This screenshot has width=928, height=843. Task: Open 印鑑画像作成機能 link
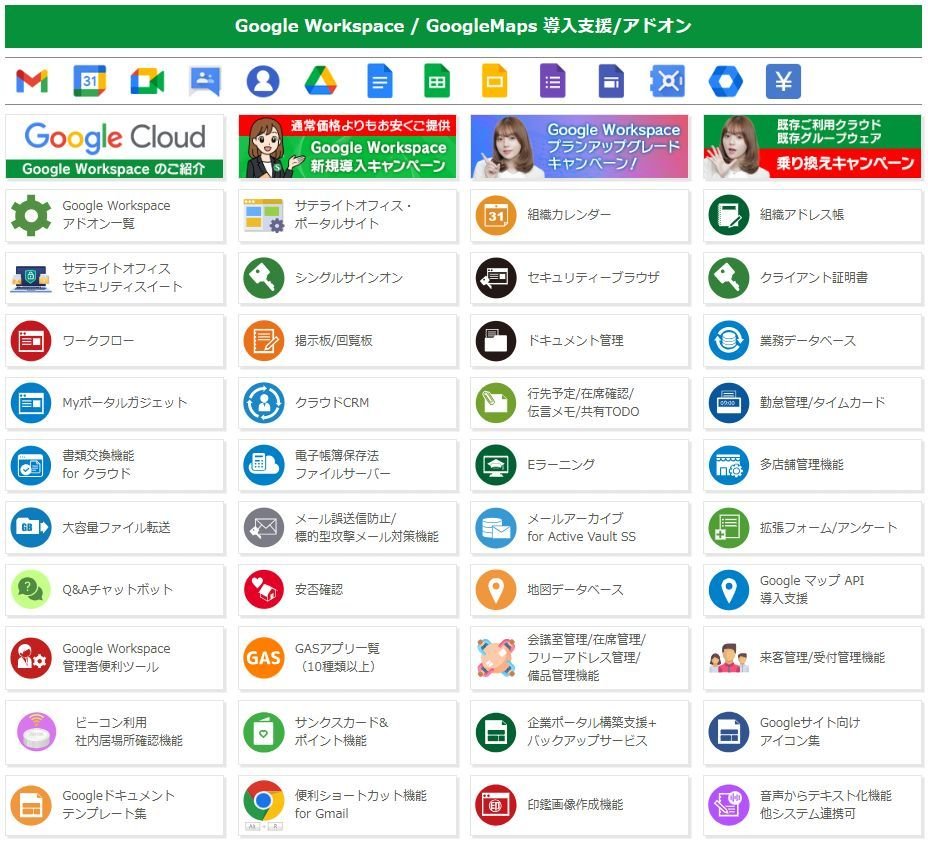coord(579,805)
